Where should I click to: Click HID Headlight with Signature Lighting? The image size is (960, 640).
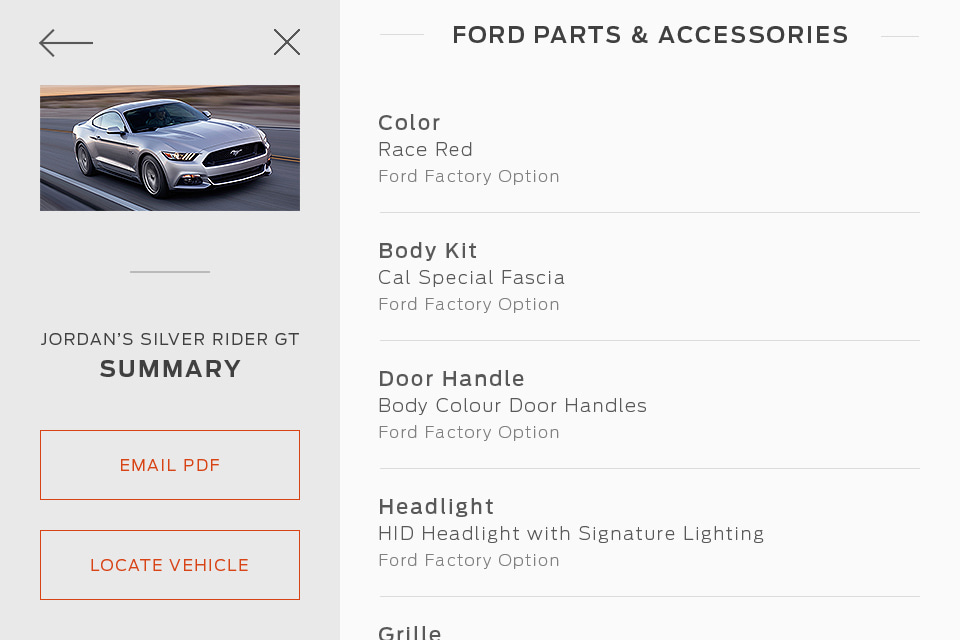pyautogui.click(x=571, y=534)
